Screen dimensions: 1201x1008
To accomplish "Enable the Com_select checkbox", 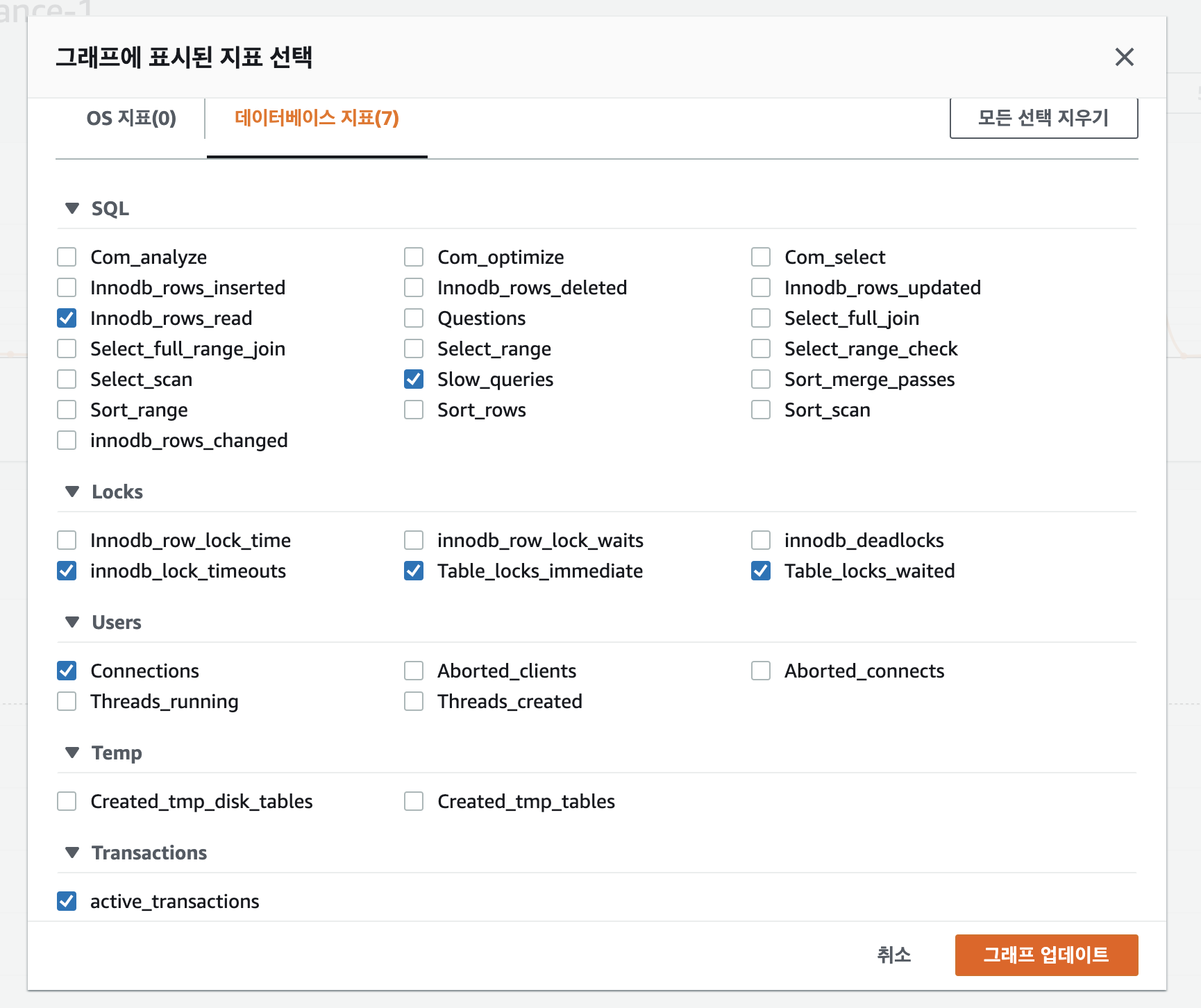I will 761,257.
